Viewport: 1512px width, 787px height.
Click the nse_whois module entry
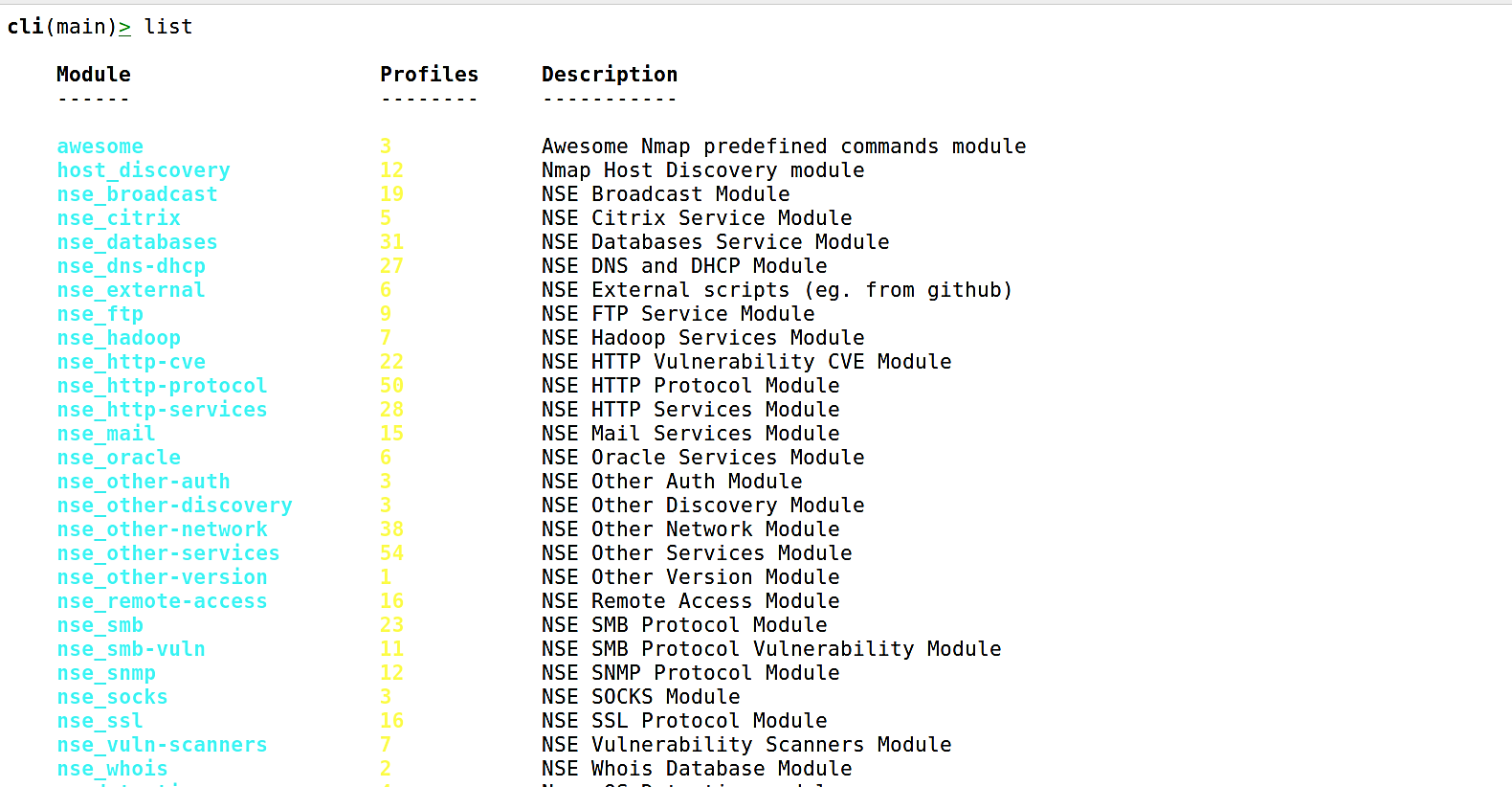[x=112, y=769]
